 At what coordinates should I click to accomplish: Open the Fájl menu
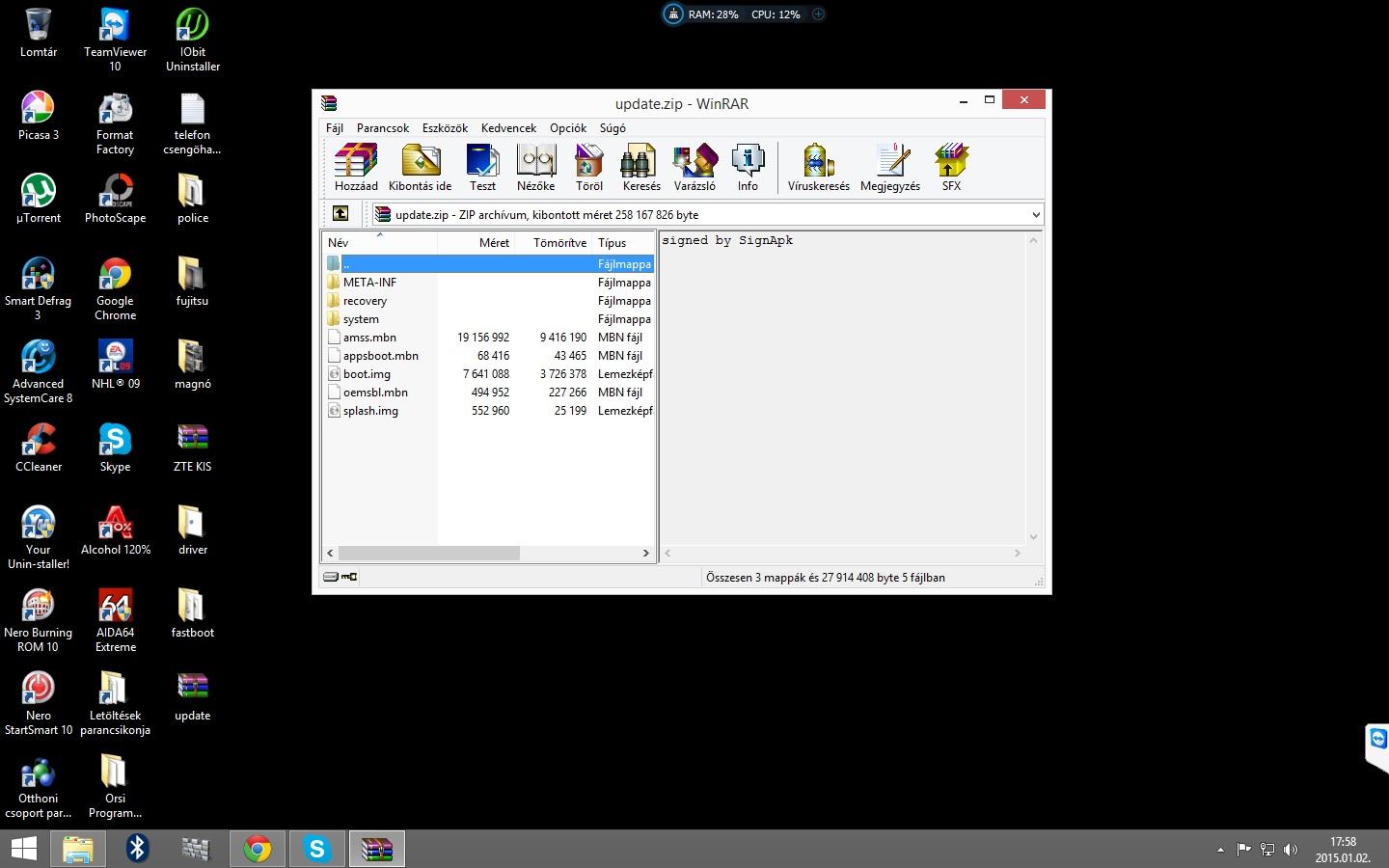[335, 127]
